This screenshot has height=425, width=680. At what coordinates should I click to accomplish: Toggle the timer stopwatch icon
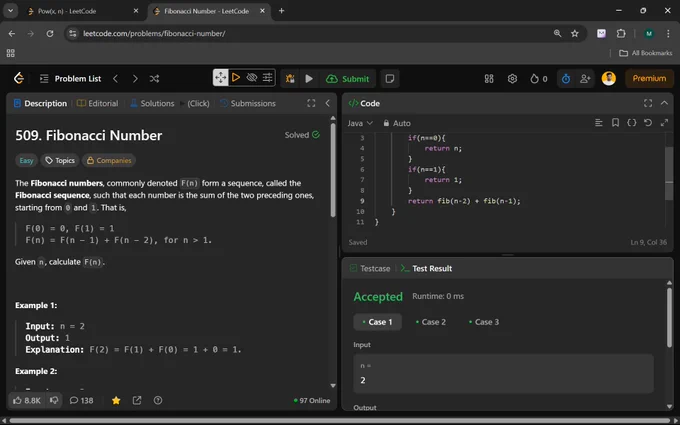(x=566, y=78)
